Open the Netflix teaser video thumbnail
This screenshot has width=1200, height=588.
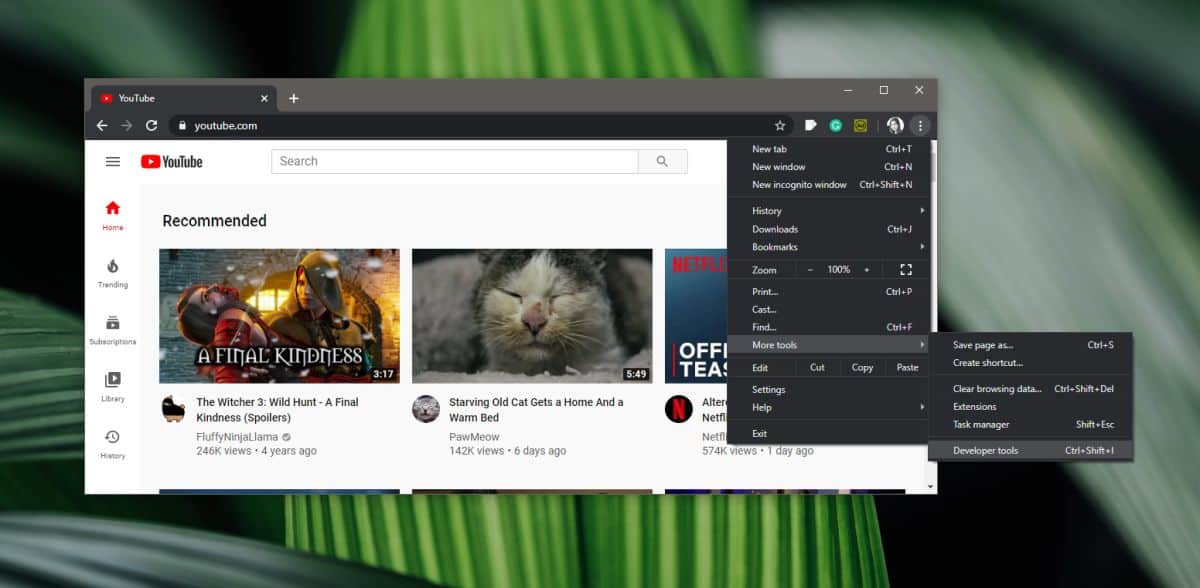[x=696, y=316]
